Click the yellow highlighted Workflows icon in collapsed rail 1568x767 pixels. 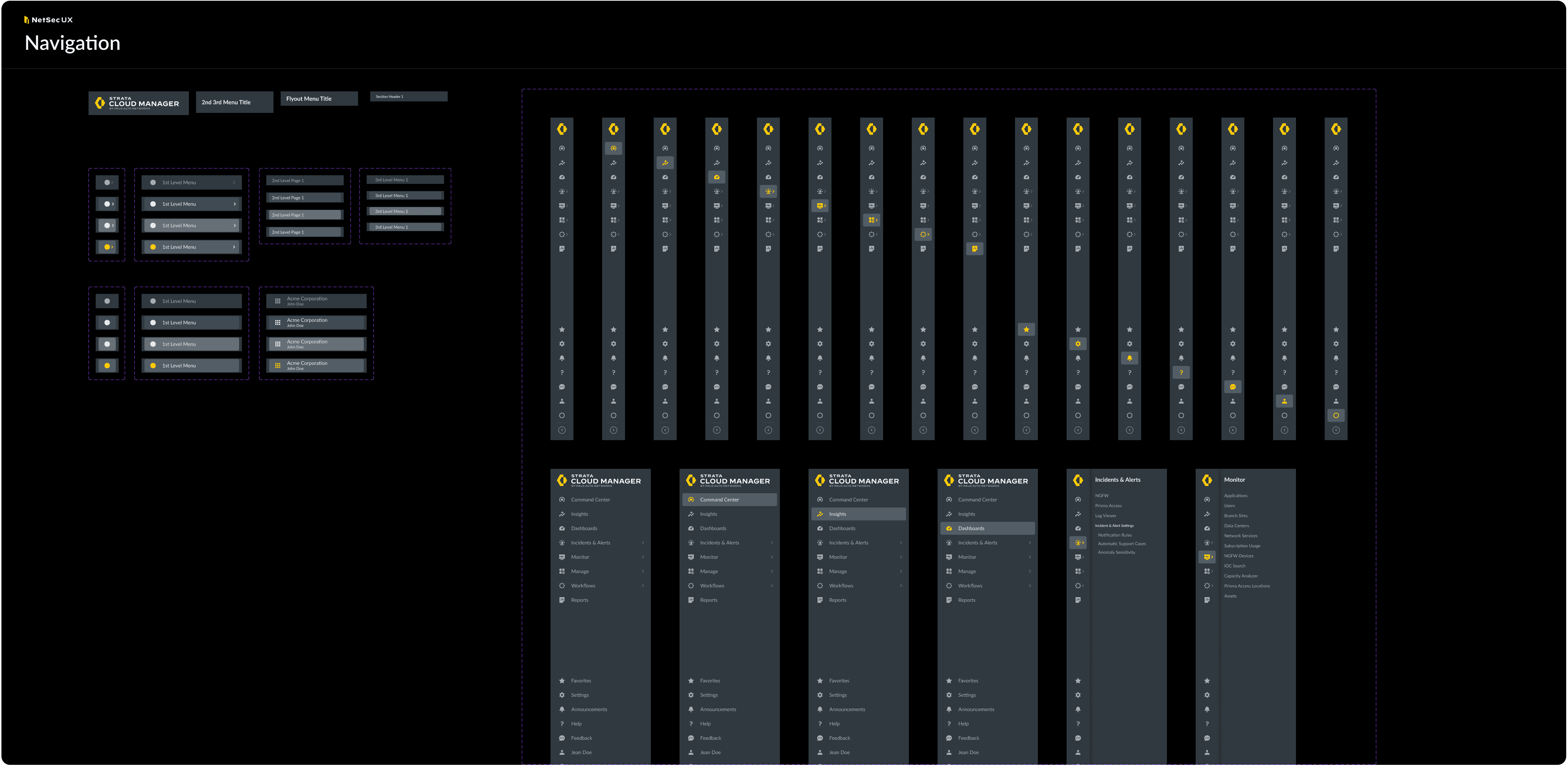[923, 234]
